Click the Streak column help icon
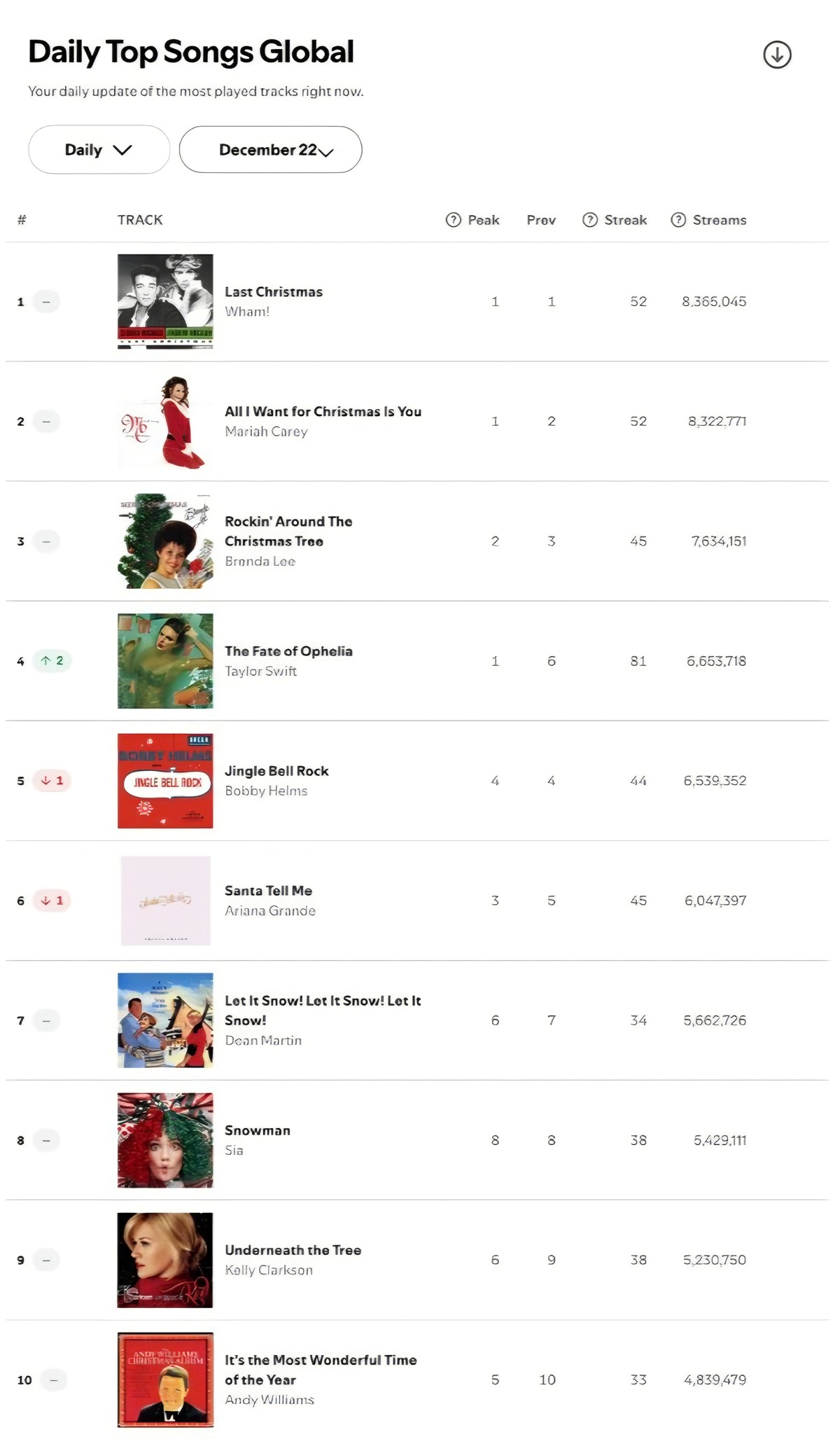 (590, 220)
